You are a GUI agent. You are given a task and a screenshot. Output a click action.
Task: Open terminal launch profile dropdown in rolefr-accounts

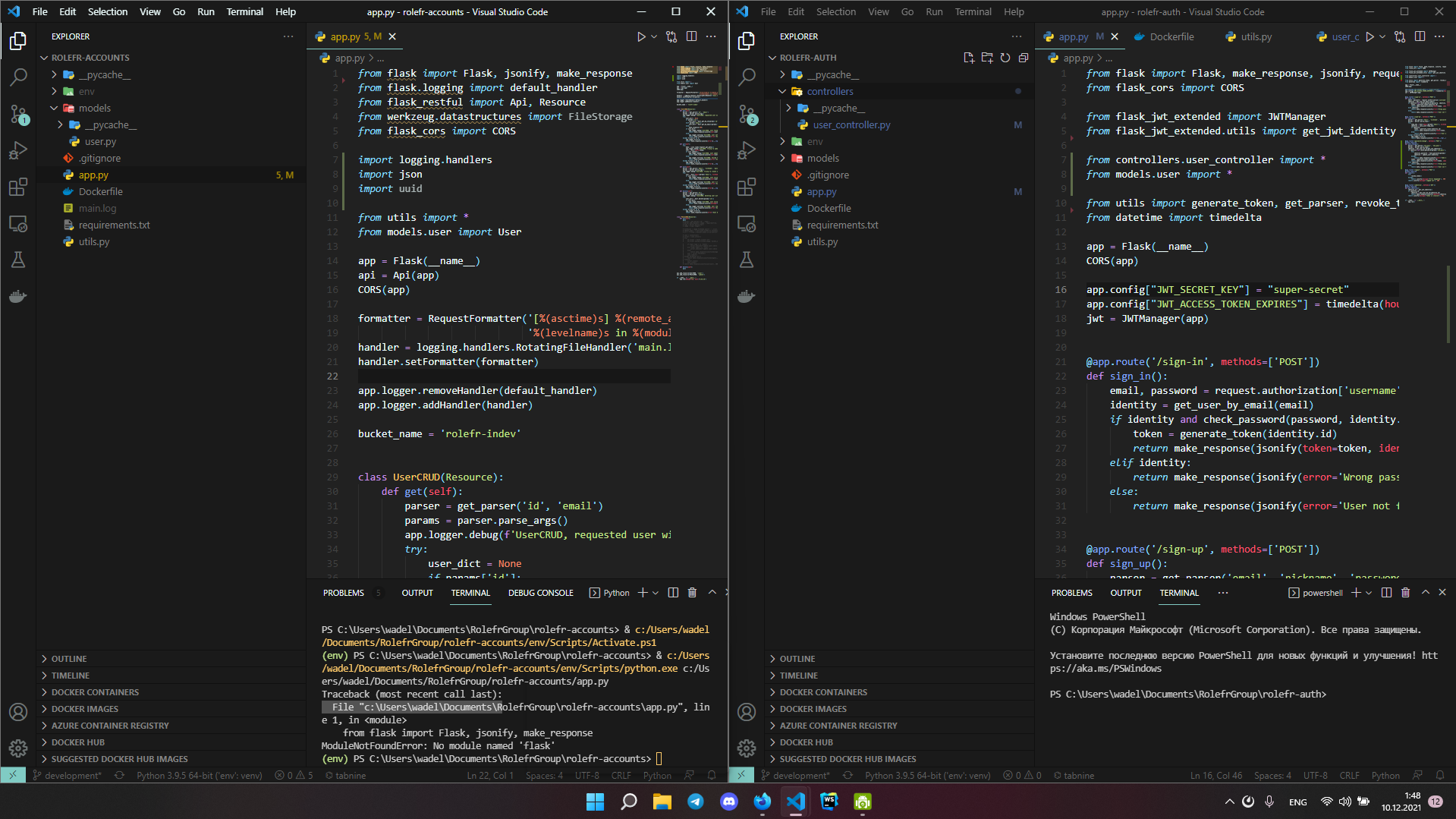coord(656,593)
